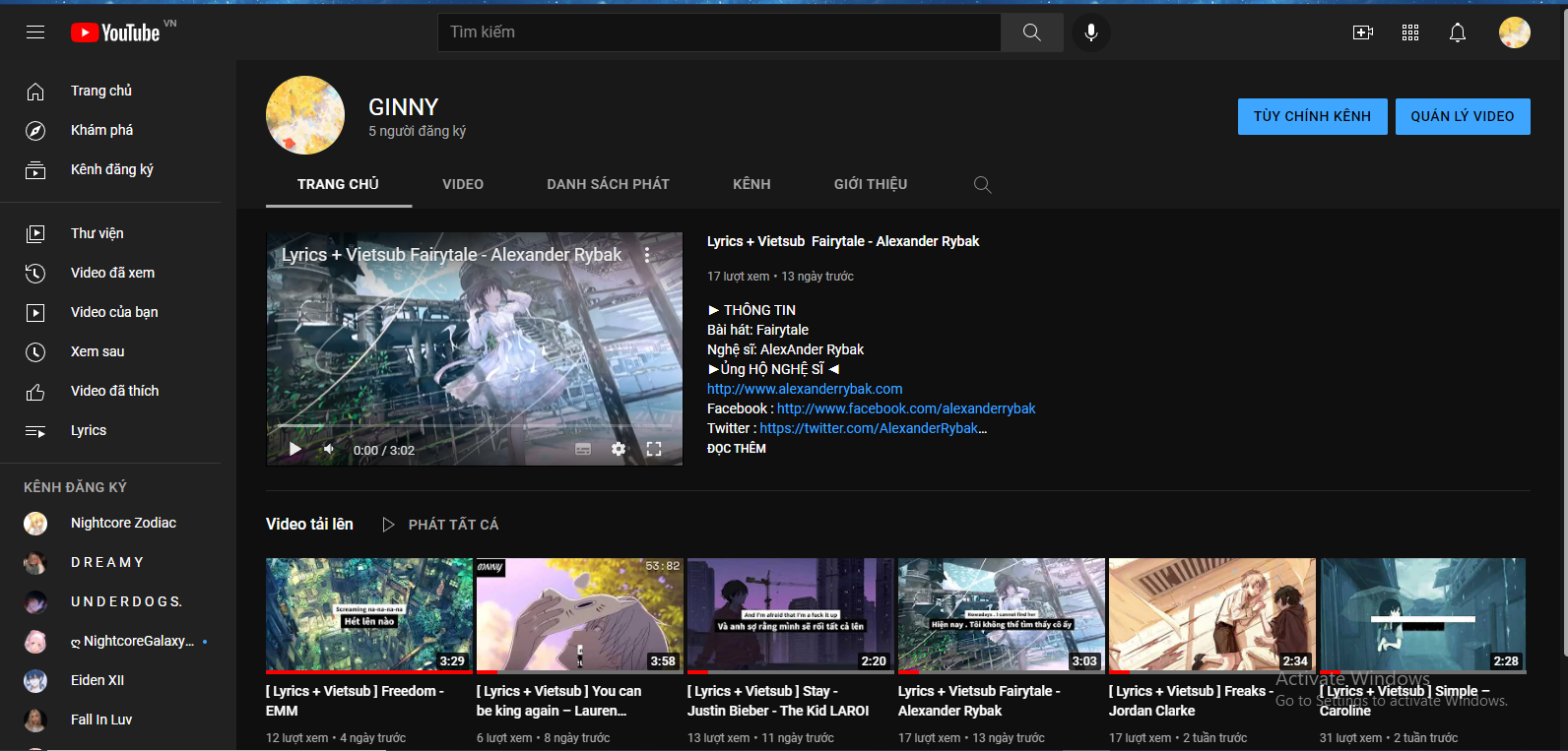
Task: Switch to DANH SÁCH PHÁT tab
Action: pyautogui.click(x=608, y=184)
